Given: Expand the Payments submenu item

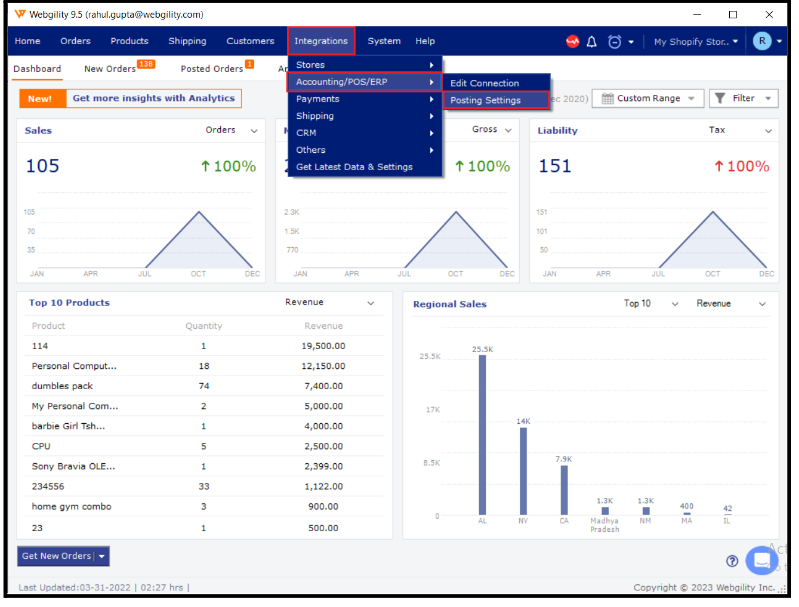Looking at the screenshot, I should tap(364, 99).
